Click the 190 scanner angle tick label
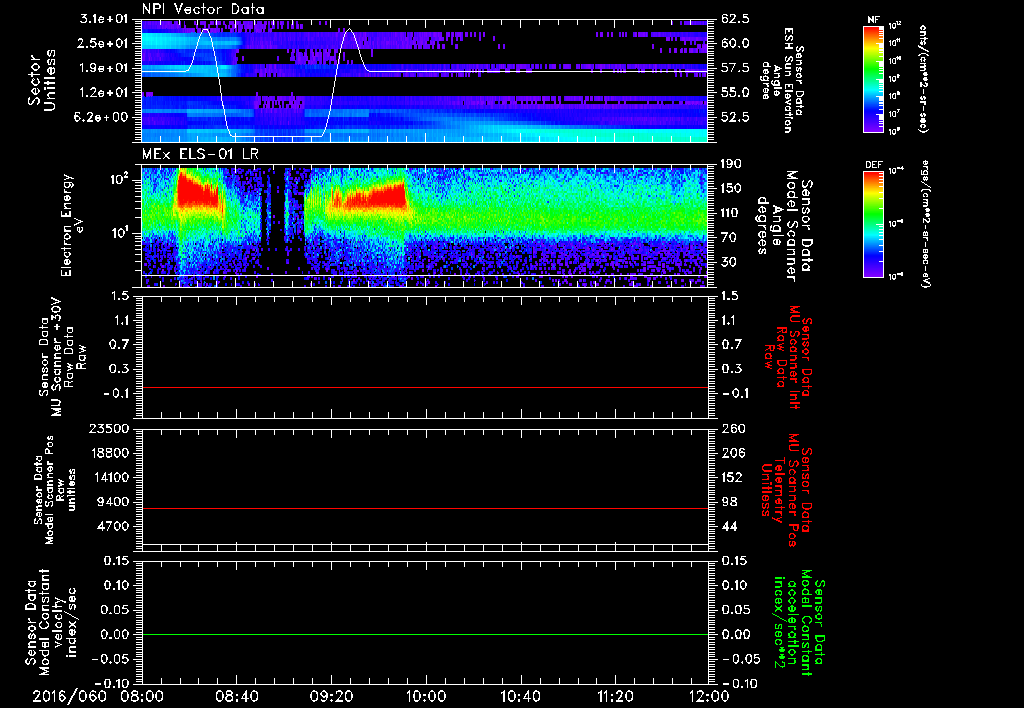This screenshot has width=1024, height=708. pos(731,163)
